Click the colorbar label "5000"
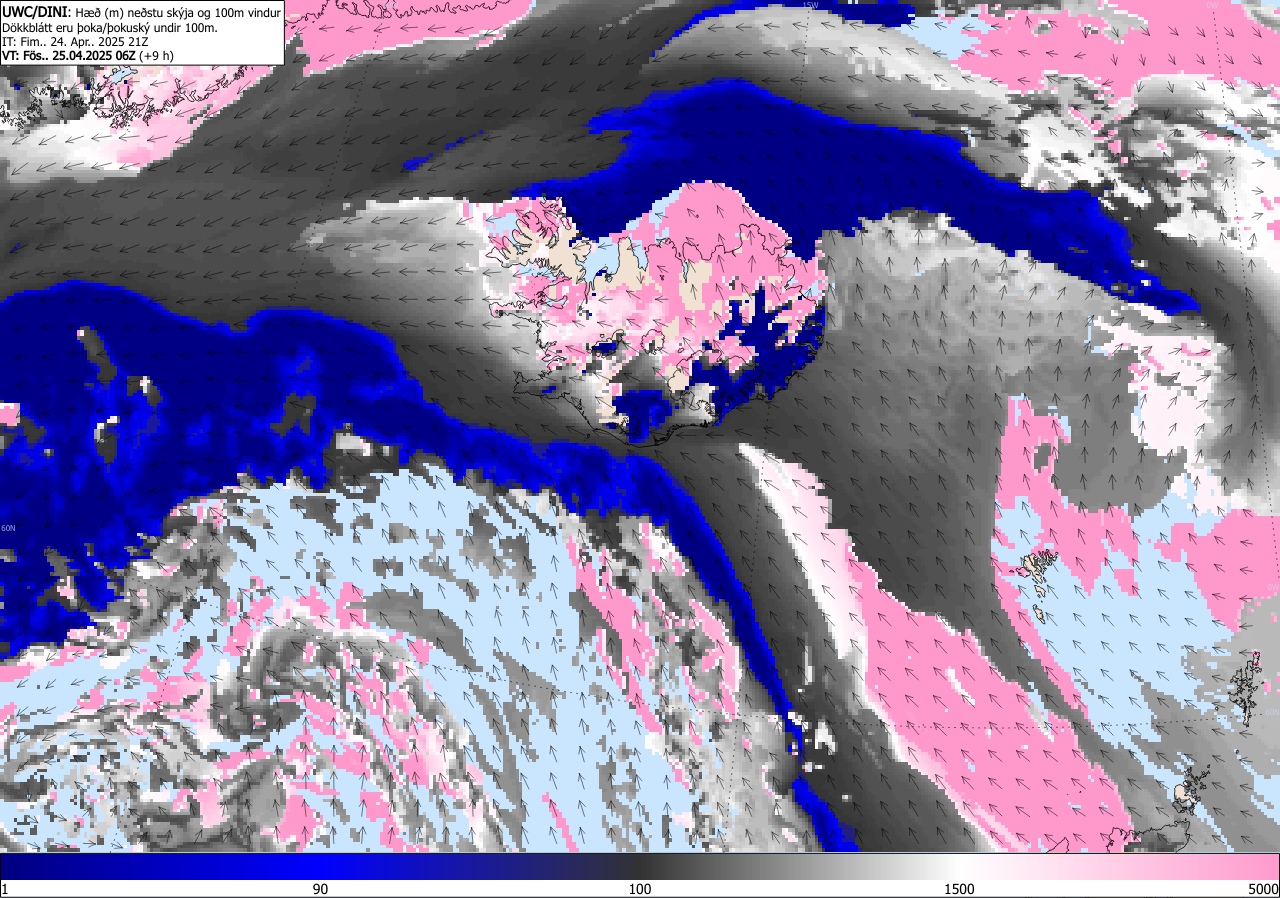 click(1263, 889)
